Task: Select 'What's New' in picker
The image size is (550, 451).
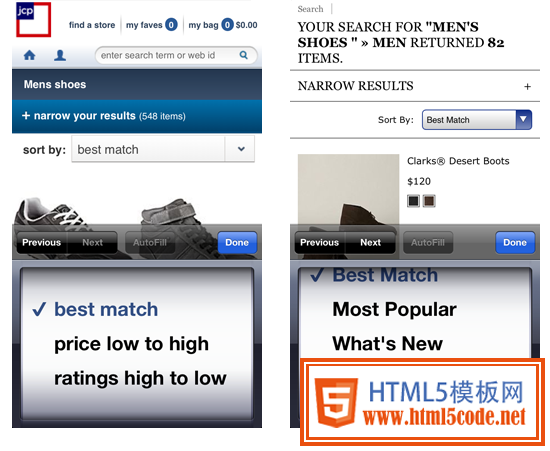Action: [387, 343]
